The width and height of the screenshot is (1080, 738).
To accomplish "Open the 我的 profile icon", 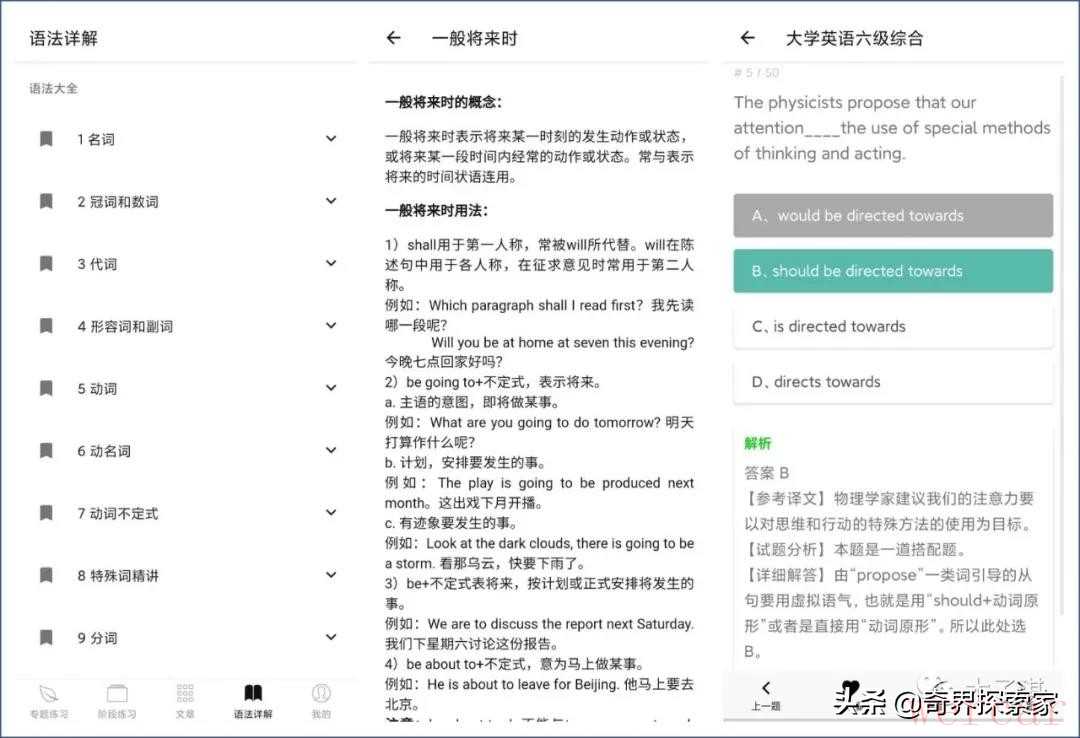I will pyautogui.click(x=321, y=693).
